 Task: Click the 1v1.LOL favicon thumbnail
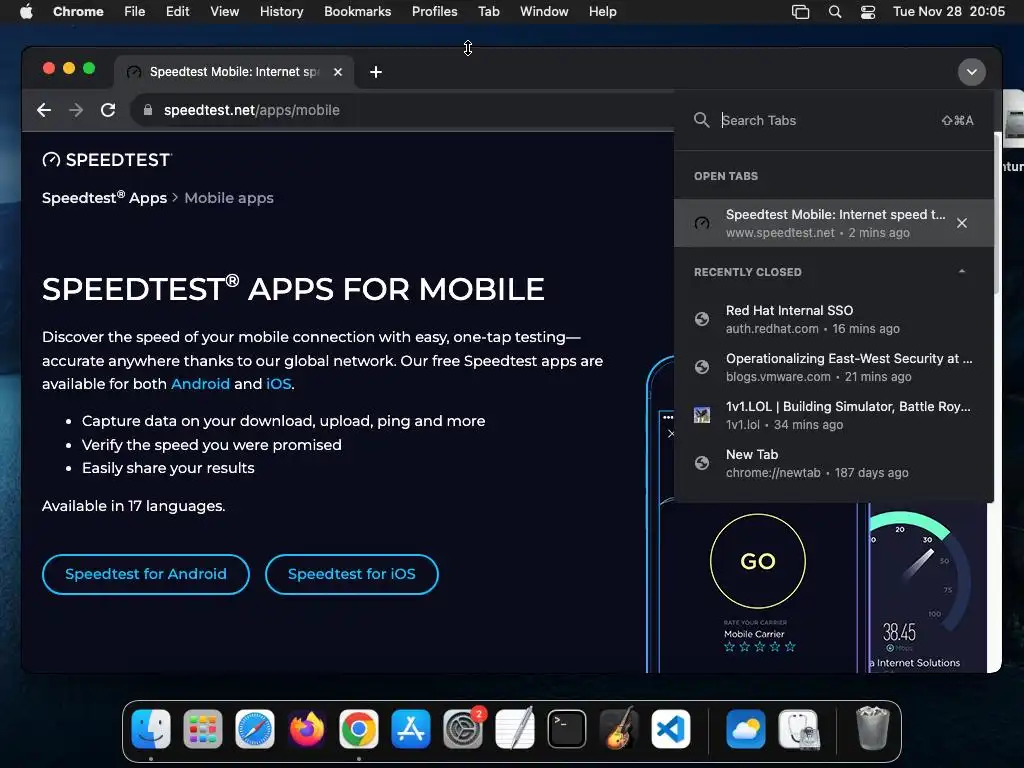tap(701, 415)
